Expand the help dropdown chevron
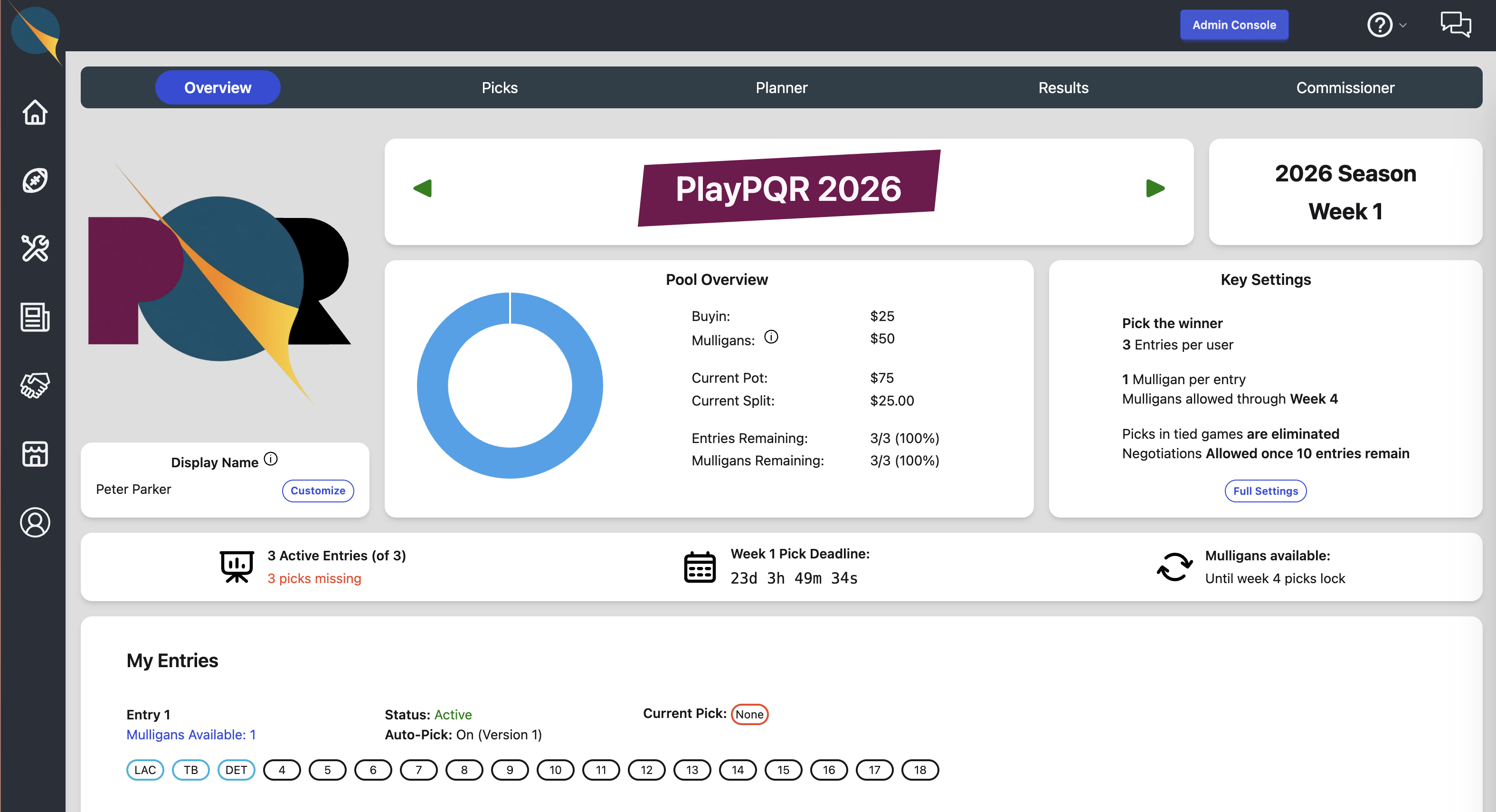This screenshot has width=1496, height=812. [x=1403, y=26]
